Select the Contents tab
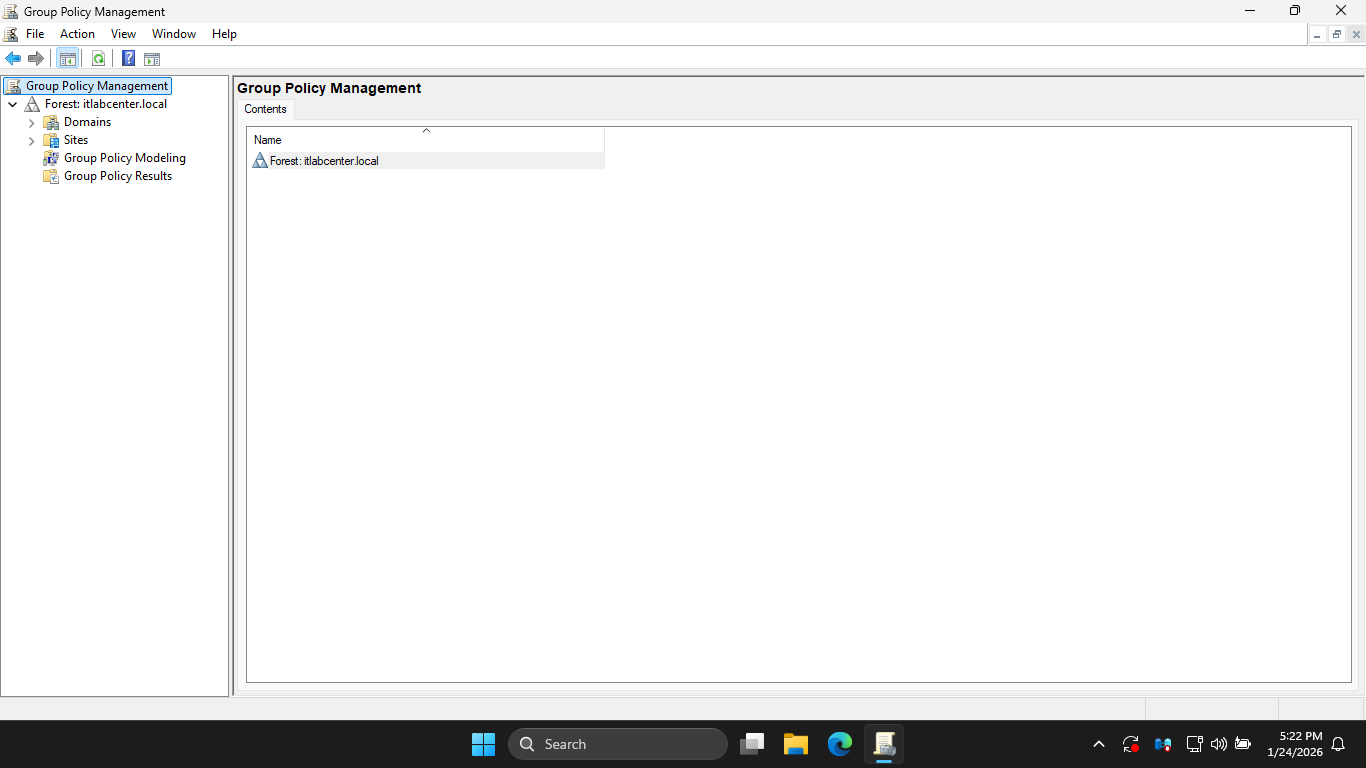This screenshot has height=768, width=1366. pos(265,109)
